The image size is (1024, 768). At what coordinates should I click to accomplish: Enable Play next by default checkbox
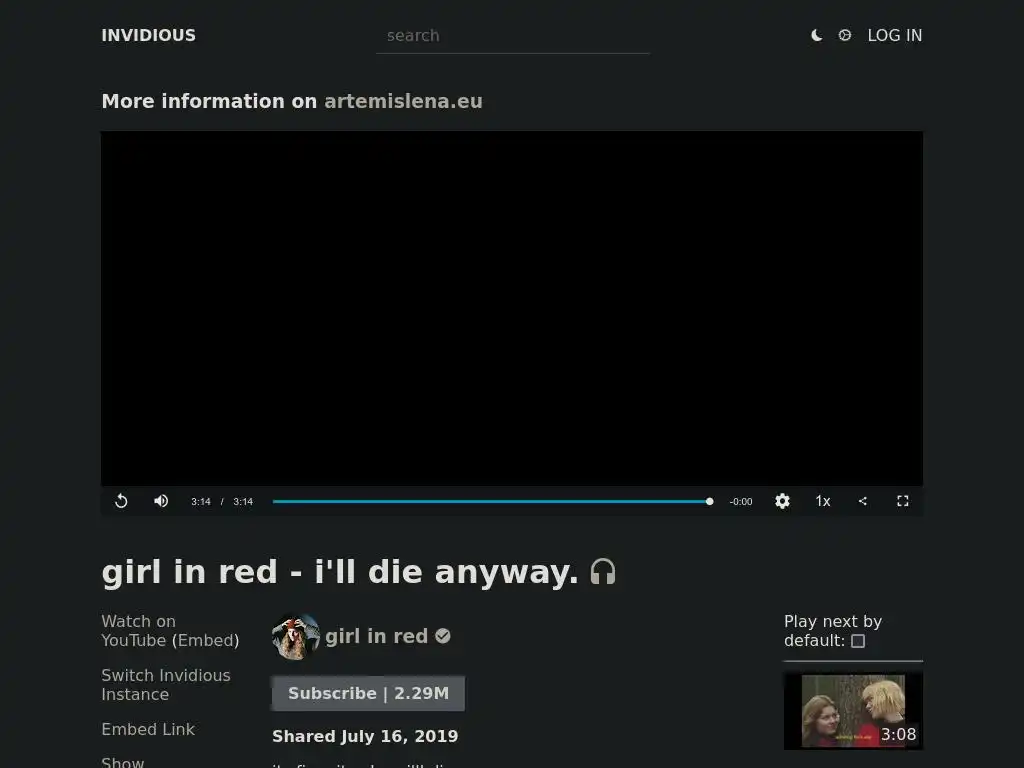pos(858,641)
